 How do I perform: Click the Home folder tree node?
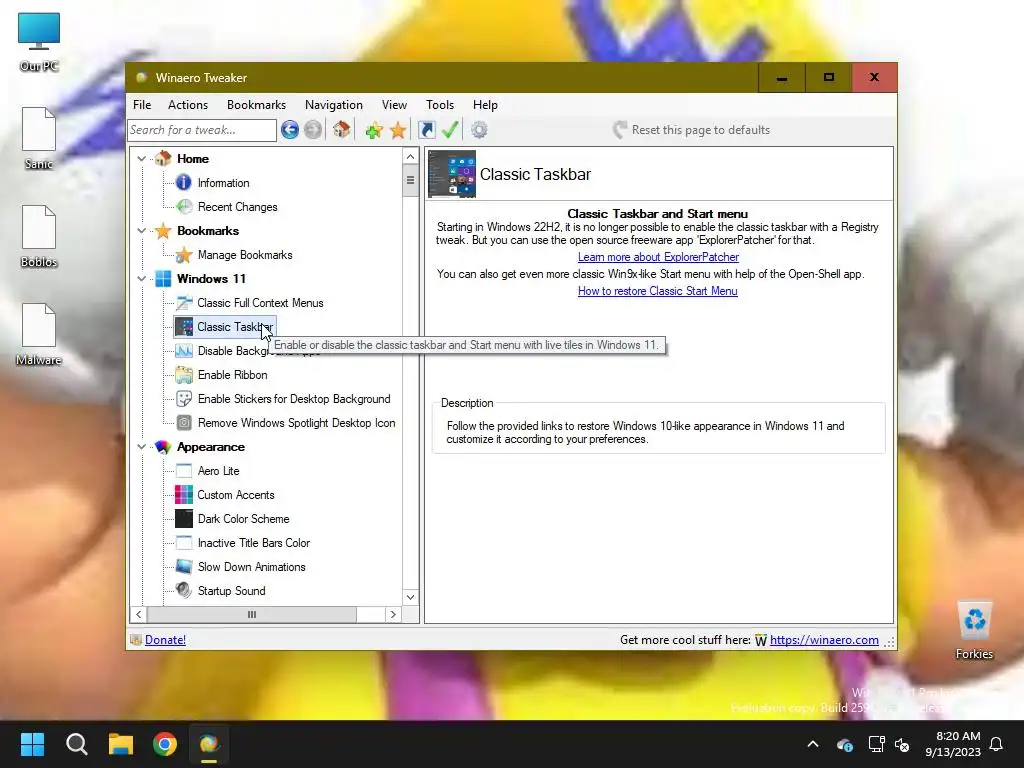click(193, 159)
